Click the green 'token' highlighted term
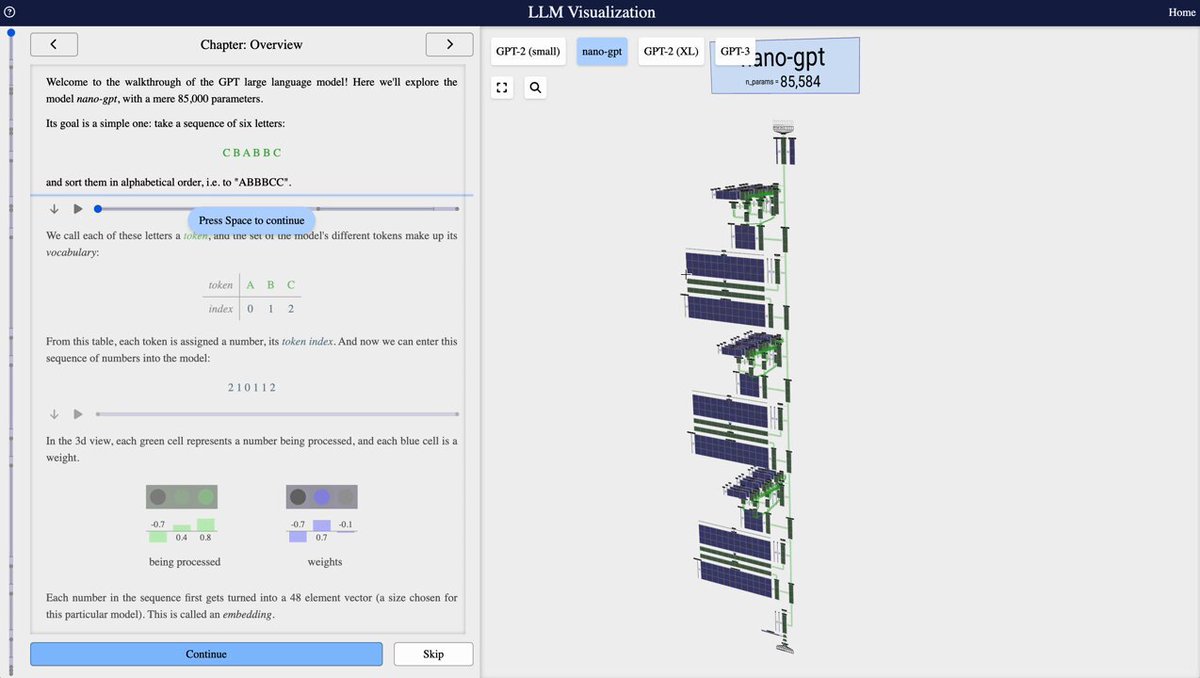This screenshot has width=1200, height=678. [x=195, y=236]
